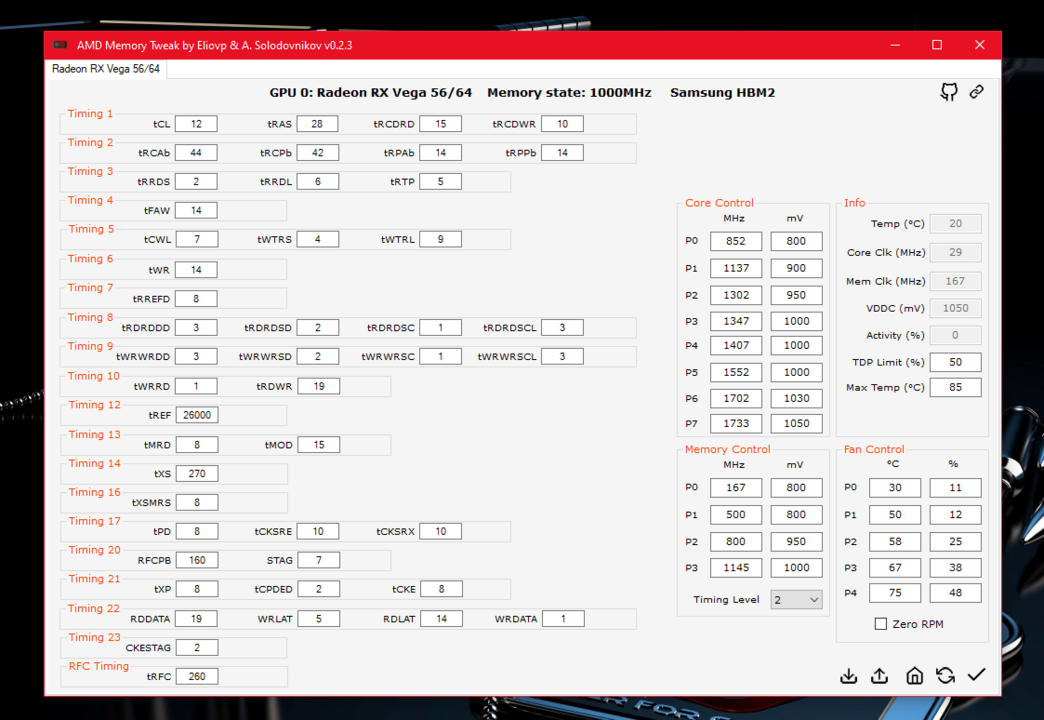
Task: Select the Radeon RX Vega 56/64 tab
Action: point(106,69)
